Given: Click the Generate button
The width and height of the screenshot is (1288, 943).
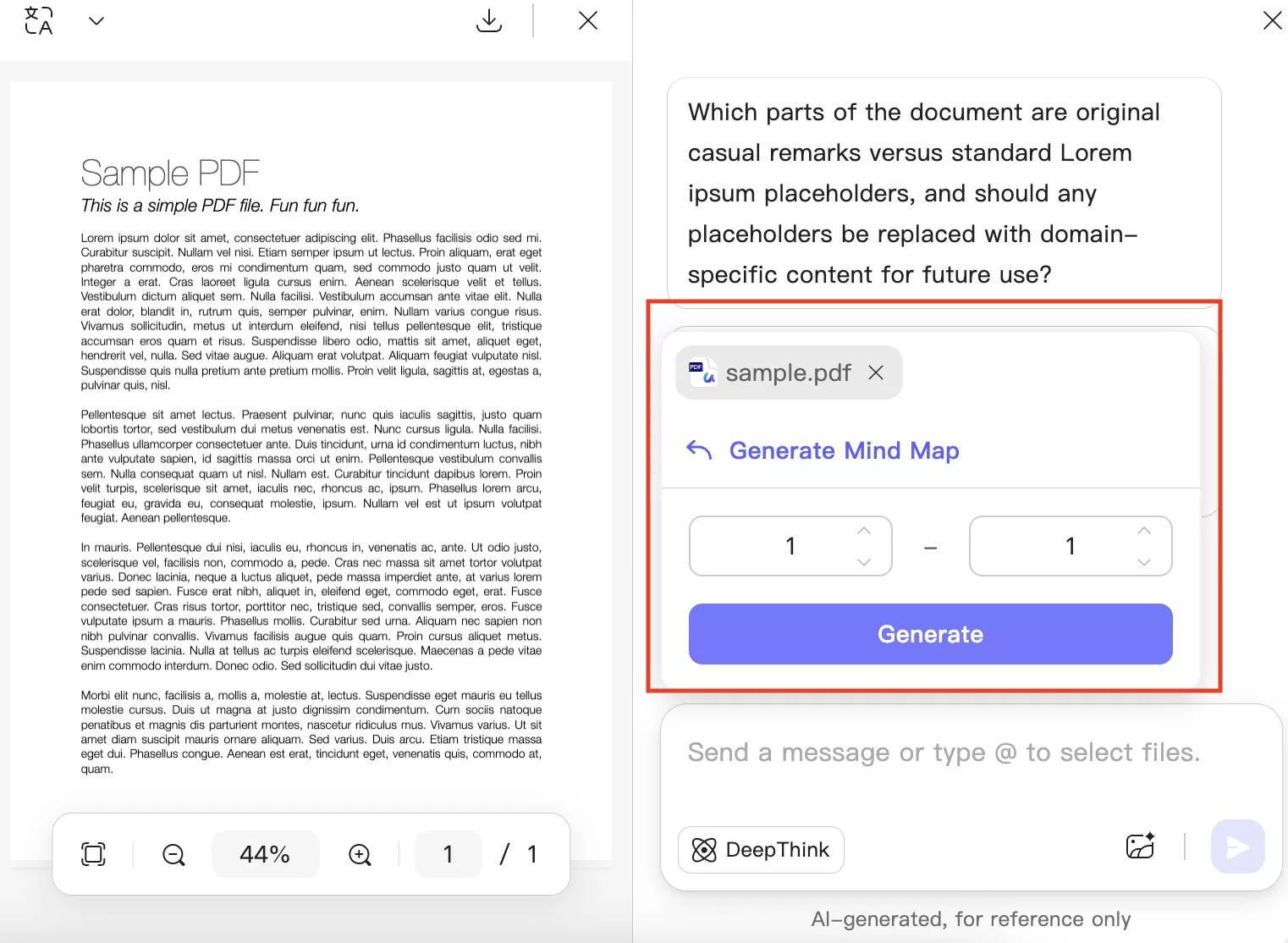Looking at the screenshot, I should (x=930, y=633).
